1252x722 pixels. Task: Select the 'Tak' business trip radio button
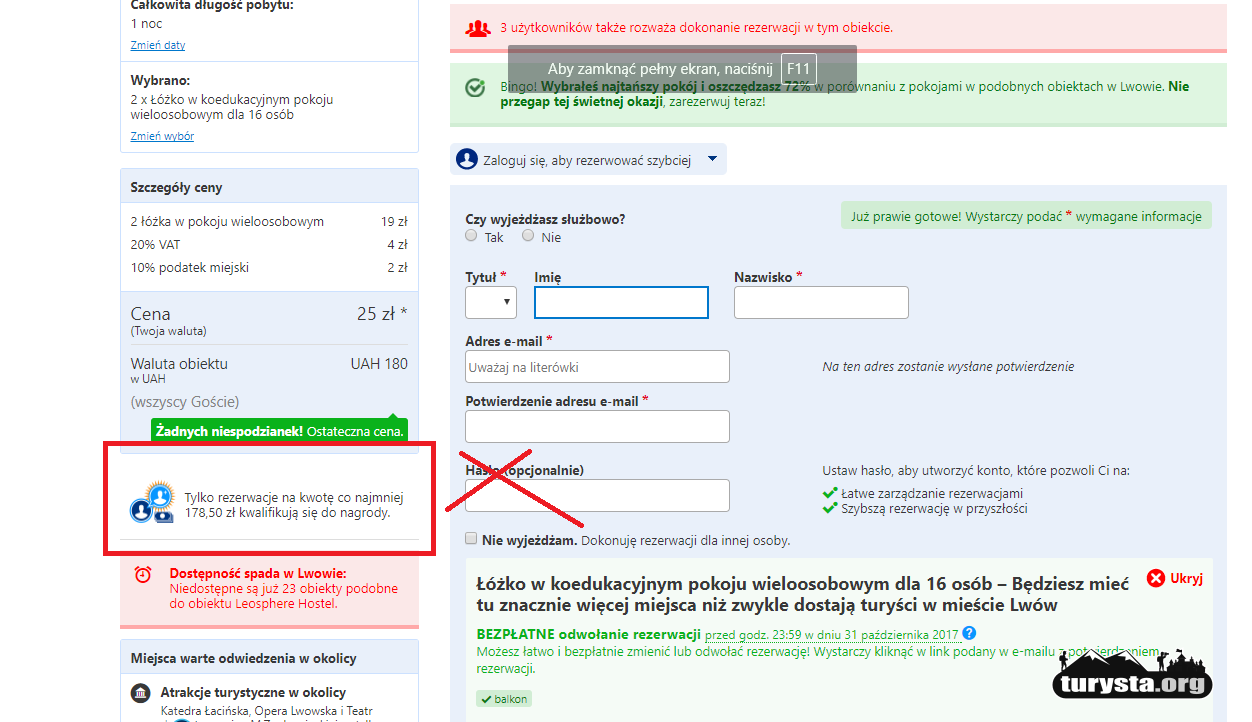471,236
